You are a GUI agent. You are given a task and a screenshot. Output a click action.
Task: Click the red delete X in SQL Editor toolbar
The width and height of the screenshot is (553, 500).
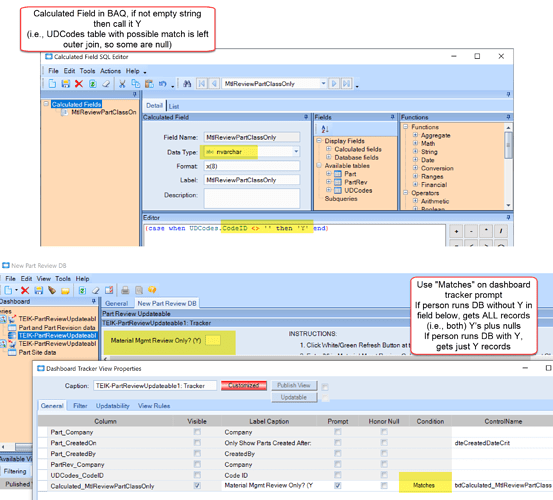79,84
